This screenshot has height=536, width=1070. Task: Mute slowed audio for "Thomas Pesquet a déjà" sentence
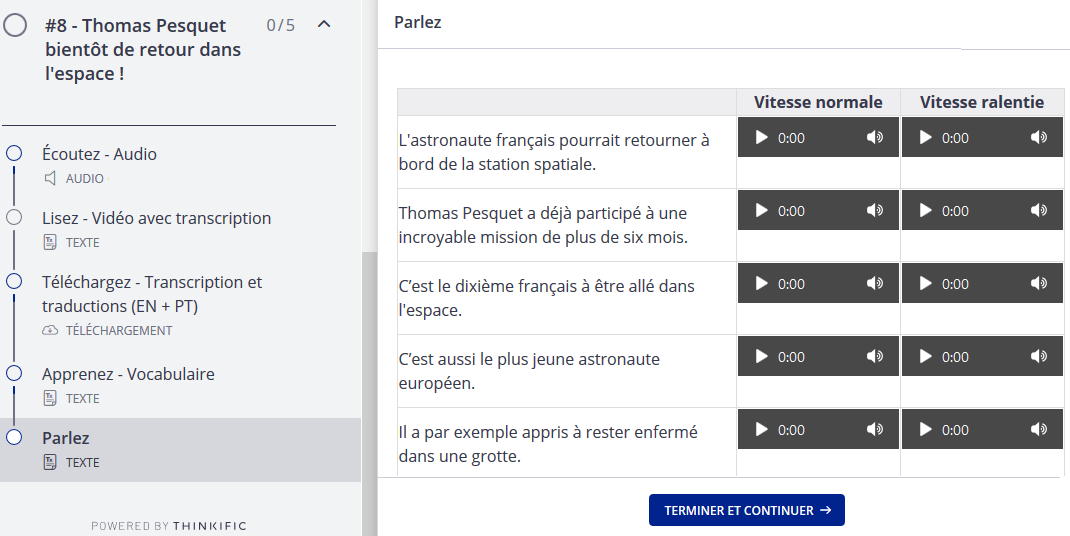coord(1039,211)
